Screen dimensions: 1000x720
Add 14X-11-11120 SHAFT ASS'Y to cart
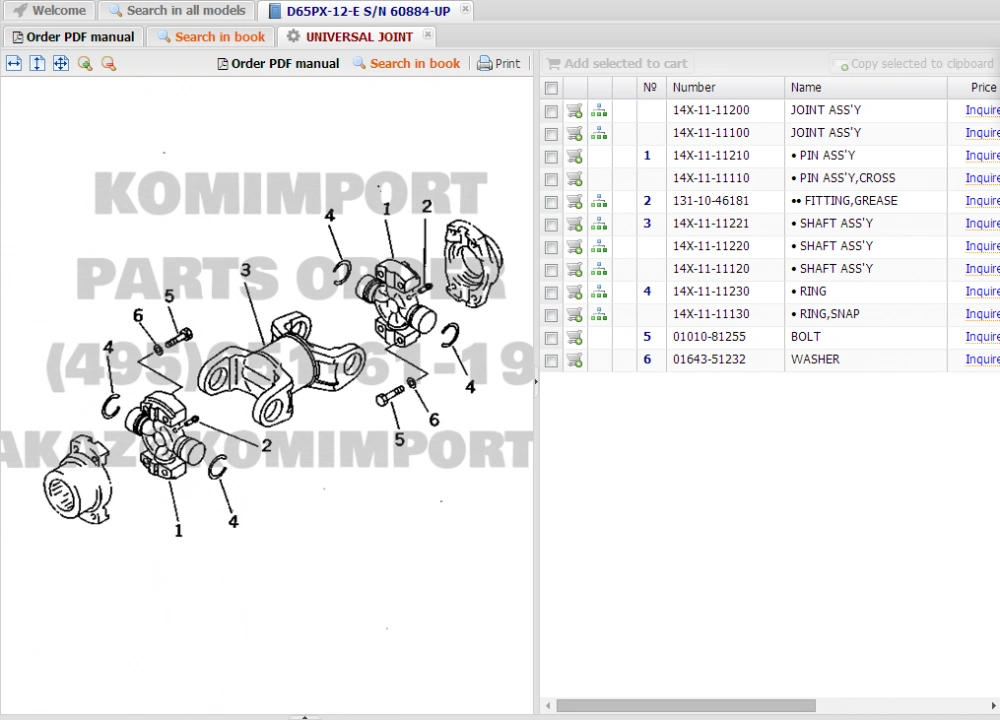coord(575,269)
